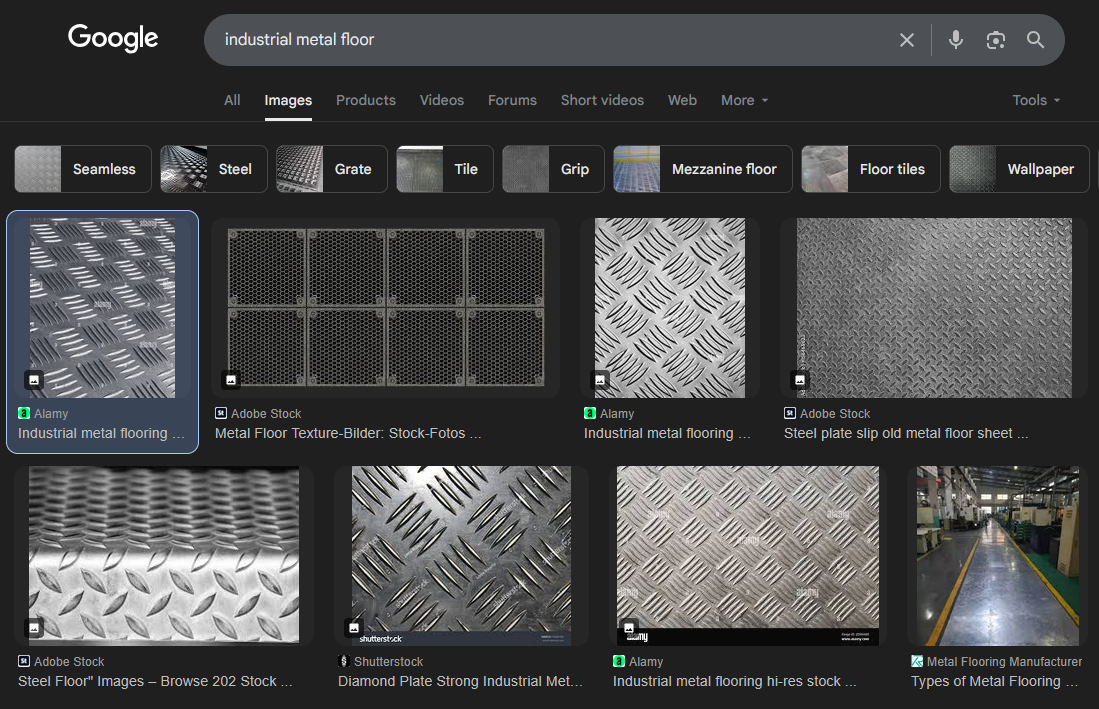Open the Alamy hi-res stock flooring image
The width and height of the screenshot is (1099, 709).
[748, 556]
